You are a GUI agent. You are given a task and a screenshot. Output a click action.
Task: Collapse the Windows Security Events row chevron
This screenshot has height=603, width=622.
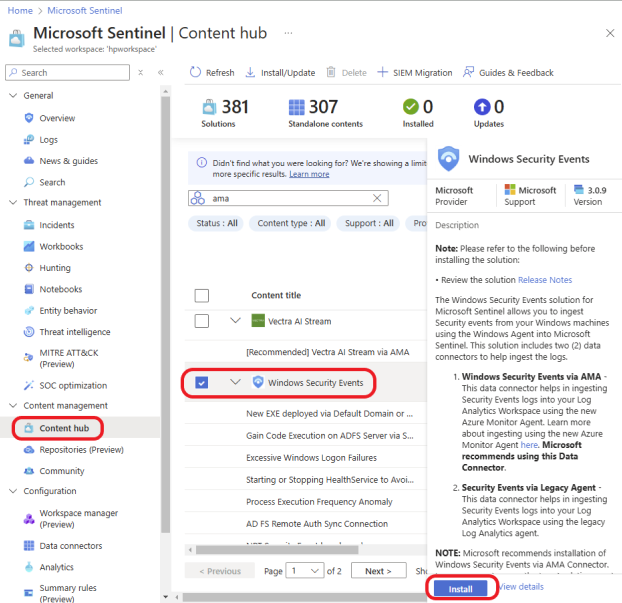point(235,382)
